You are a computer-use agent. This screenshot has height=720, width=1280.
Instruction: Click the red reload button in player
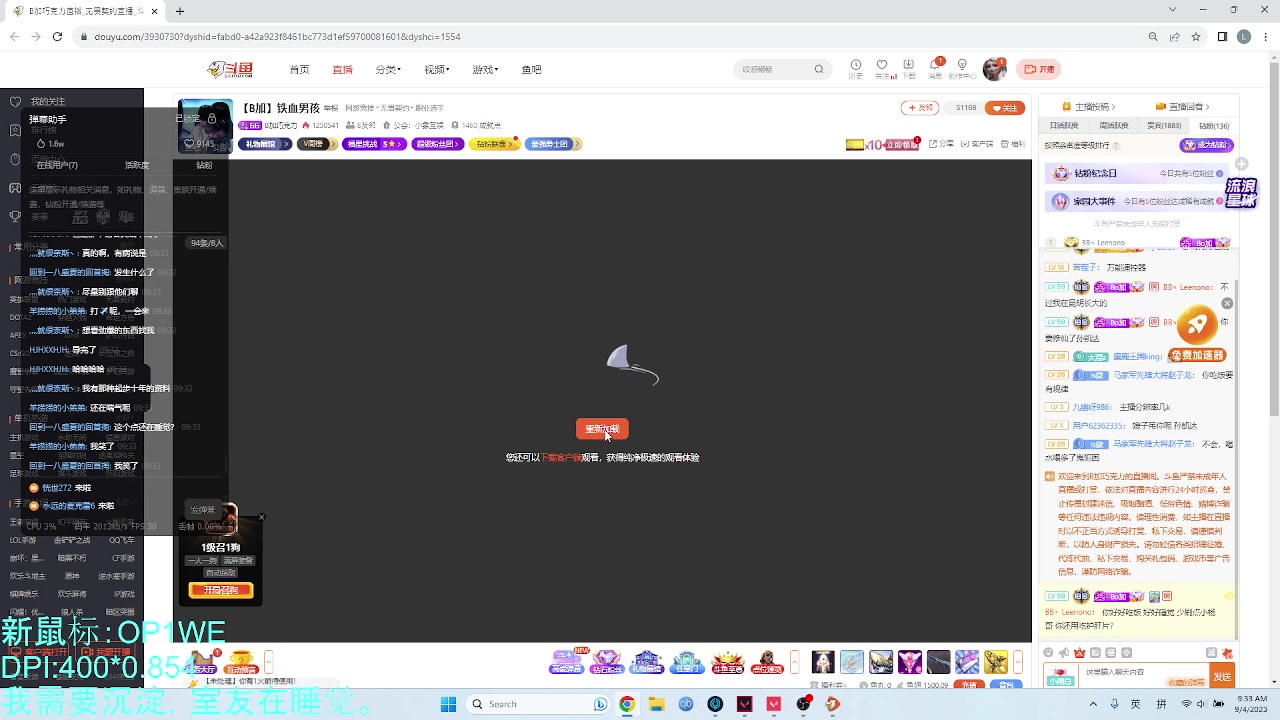pyautogui.click(x=602, y=429)
